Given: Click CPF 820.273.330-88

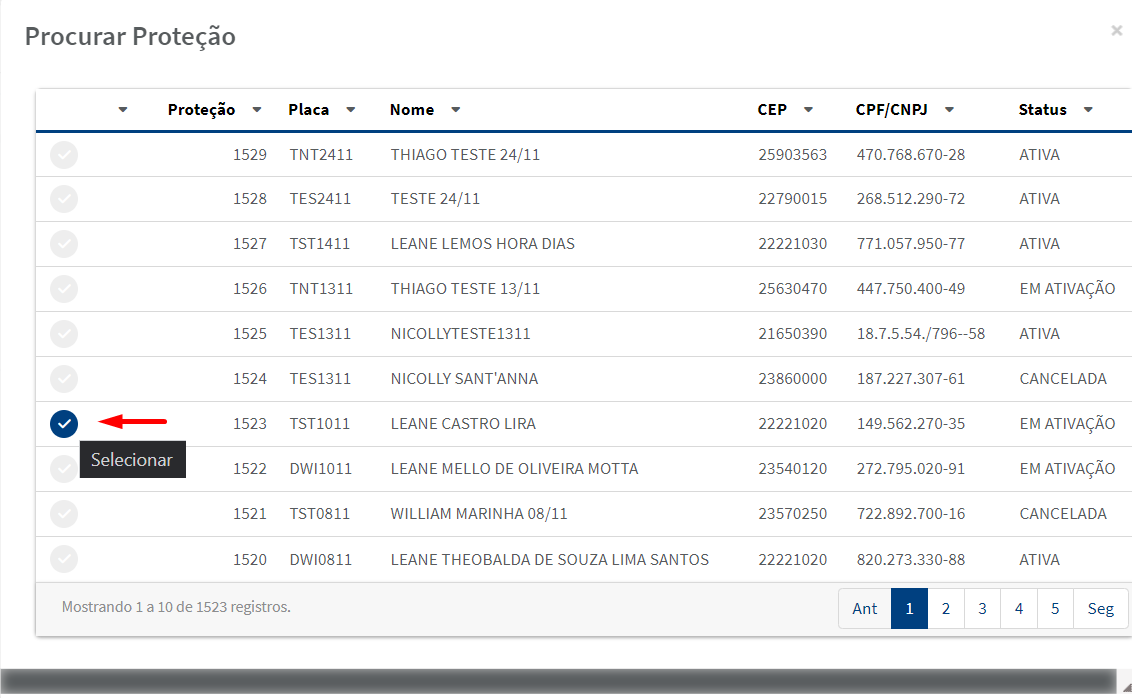Looking at the screenshot, I should (x=910, y=559).
